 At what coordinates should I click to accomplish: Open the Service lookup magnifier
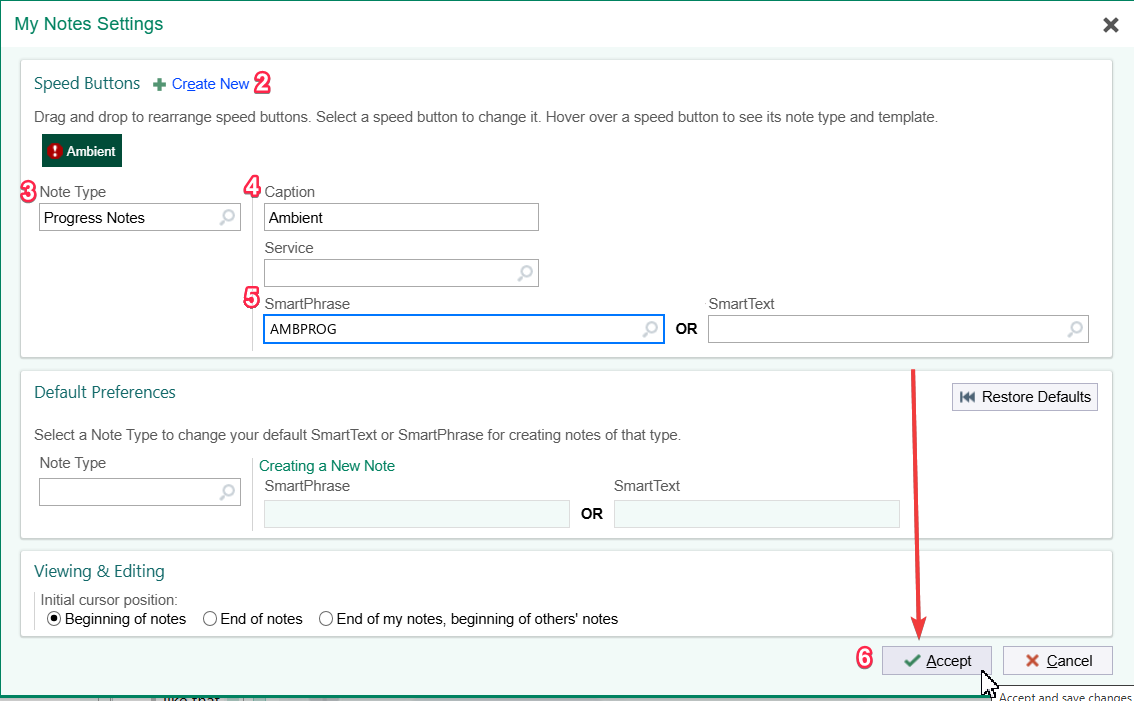point(525,273)
